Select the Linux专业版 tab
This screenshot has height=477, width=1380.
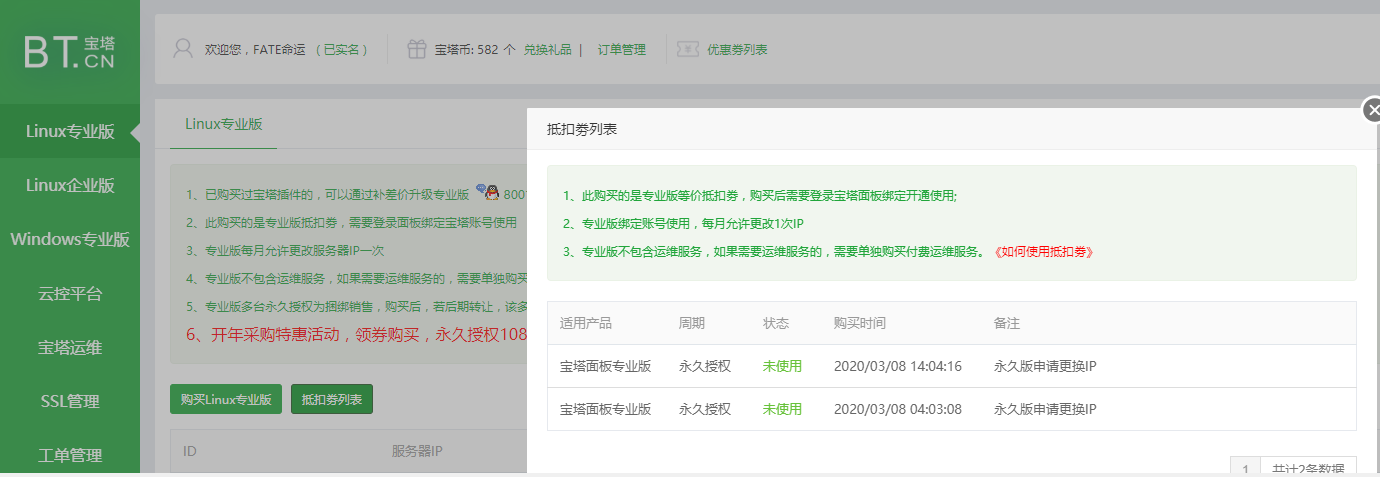point(224,124)
